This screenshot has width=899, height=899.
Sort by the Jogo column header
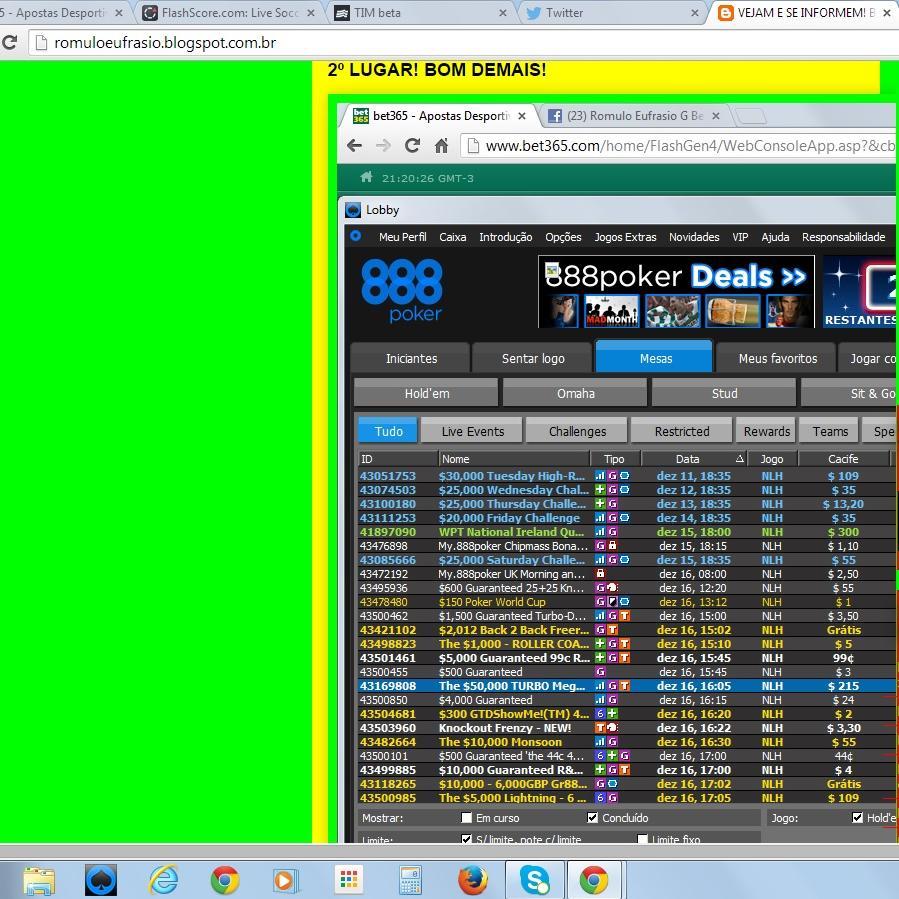[x=772, y=459]
